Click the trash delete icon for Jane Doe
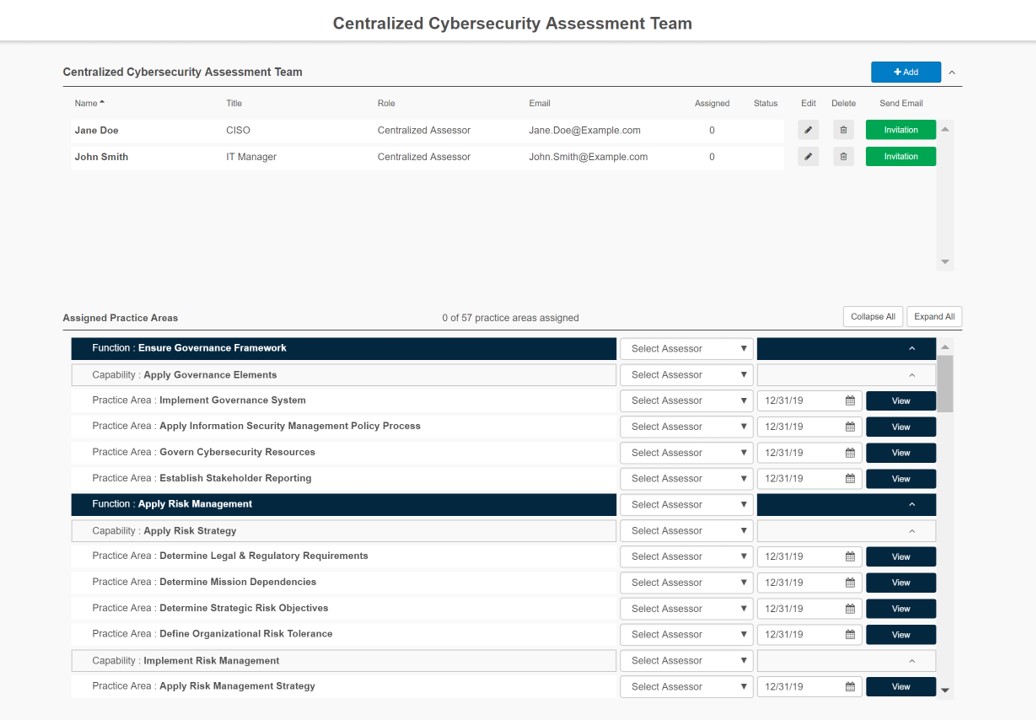Image resolution: width=1036 pixels, height=720 pixels. coord(843,130)
